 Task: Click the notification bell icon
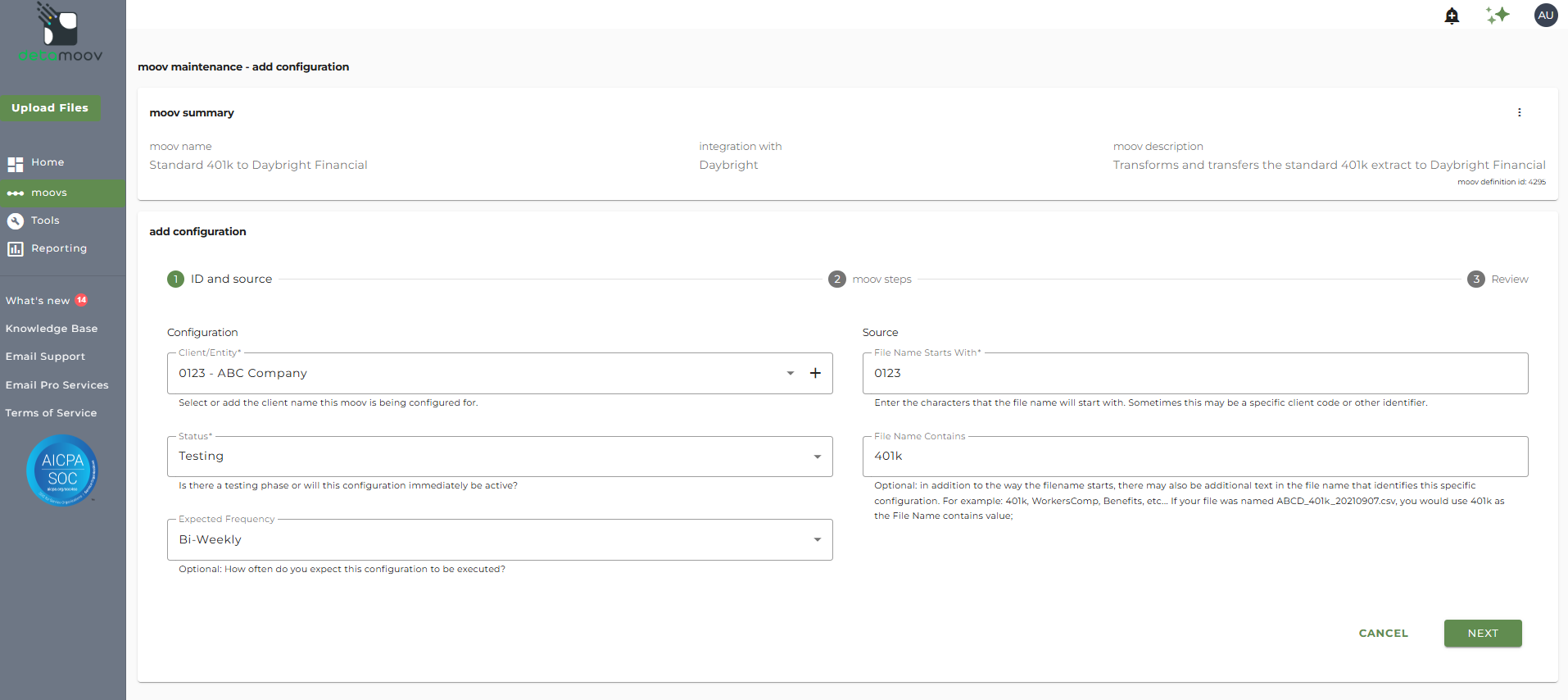1452,16
